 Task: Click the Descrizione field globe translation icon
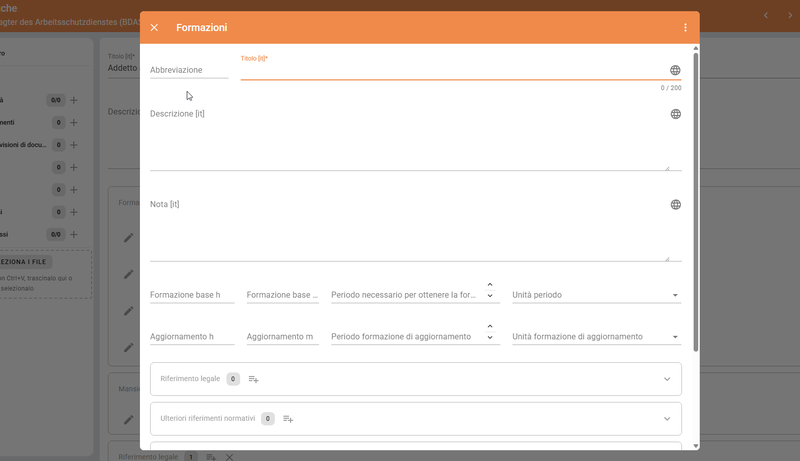pyautogui.click(x=676, y=114)
